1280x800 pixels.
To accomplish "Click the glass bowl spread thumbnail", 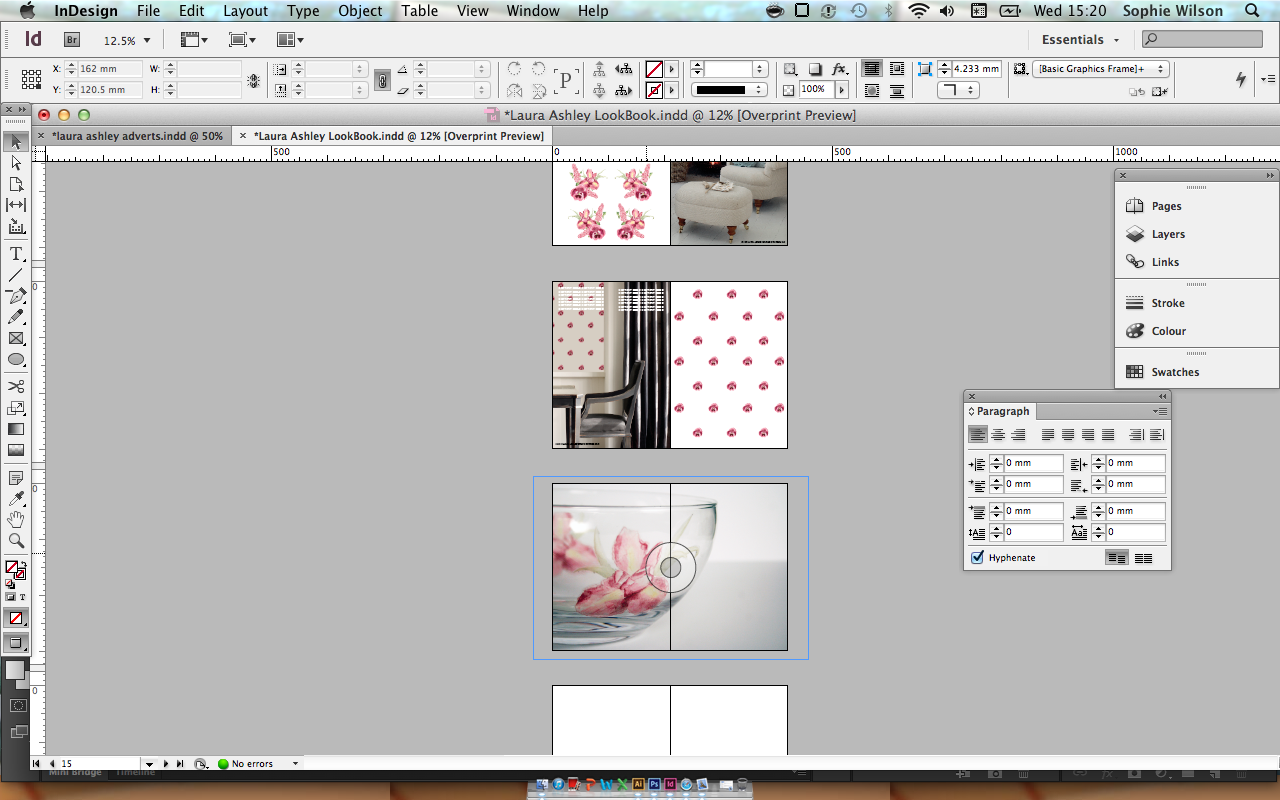I will click(670, 567).
